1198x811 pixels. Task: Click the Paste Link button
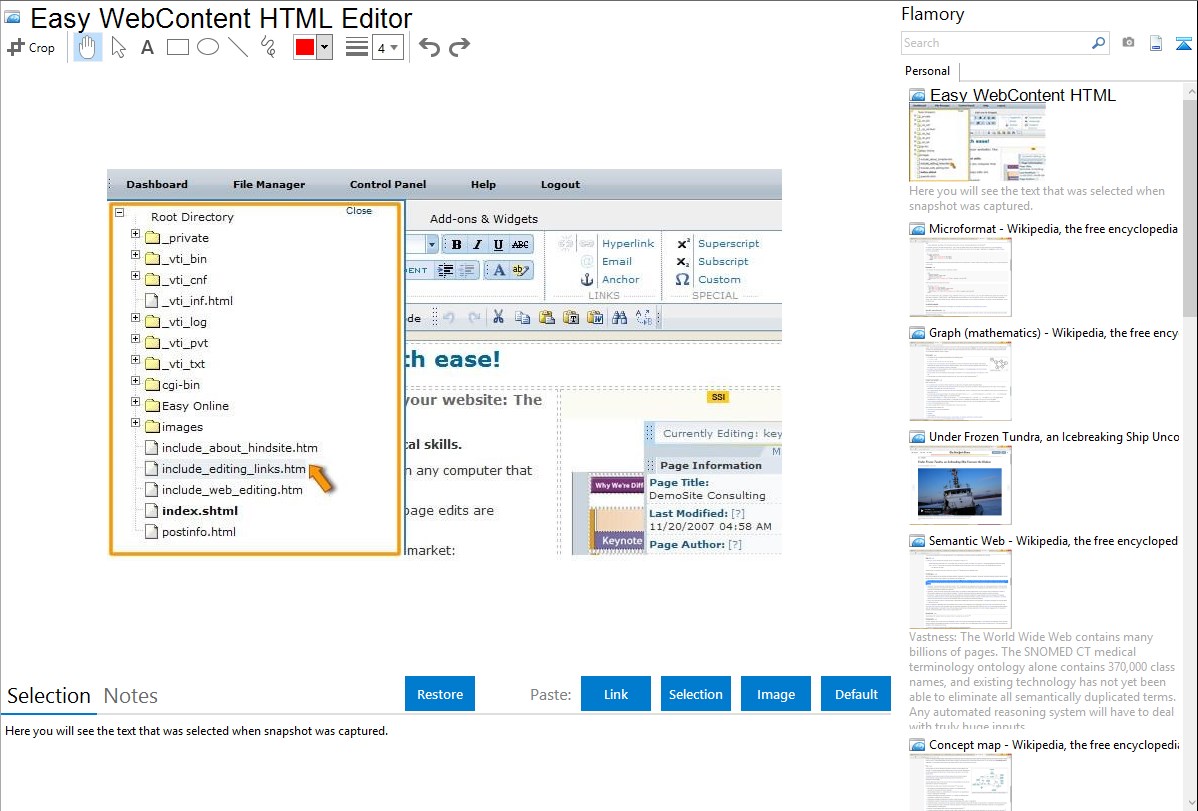pos(616,694)
